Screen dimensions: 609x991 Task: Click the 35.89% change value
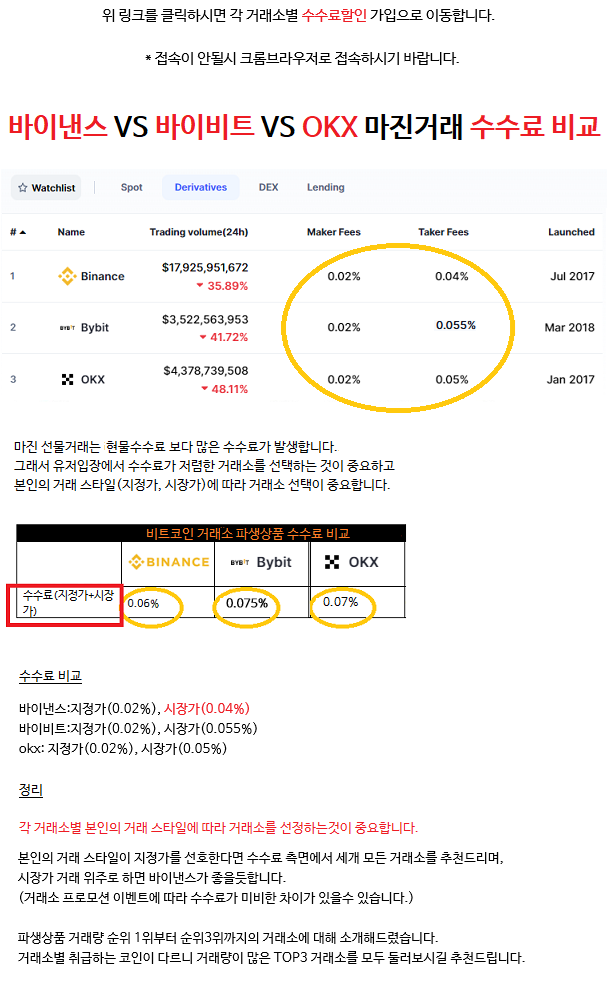(222, 286)
